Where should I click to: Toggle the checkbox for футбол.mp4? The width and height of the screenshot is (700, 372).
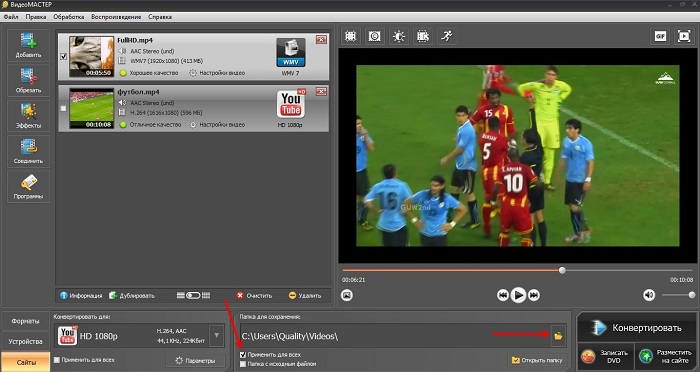click(63, 109)
